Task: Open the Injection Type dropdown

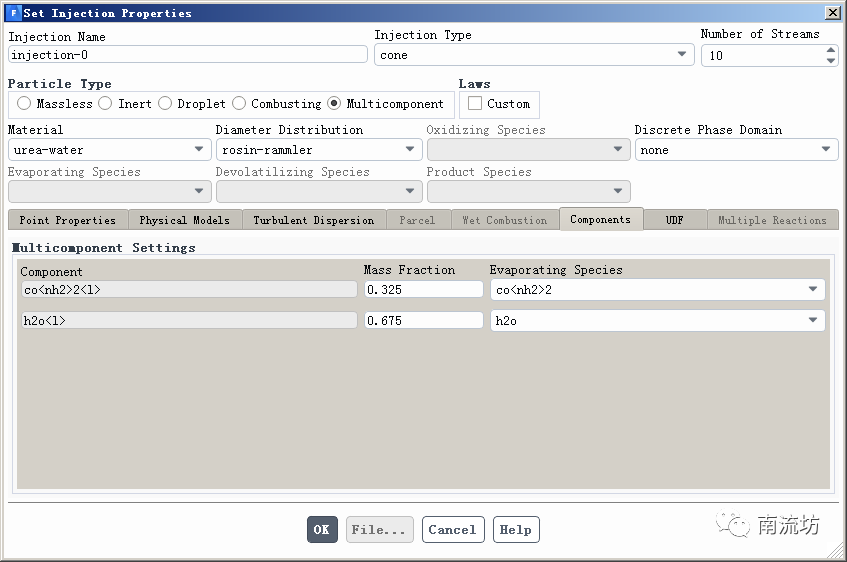Action: pyautogui.click(x=534, y=55)
